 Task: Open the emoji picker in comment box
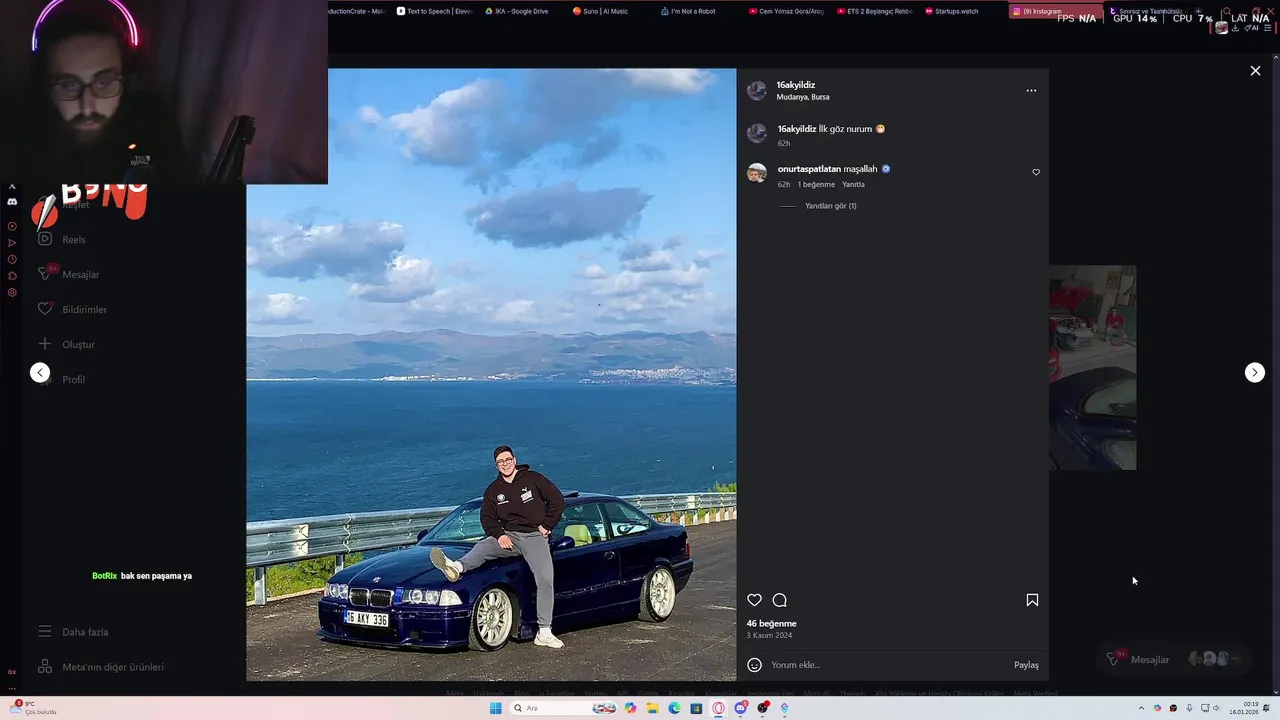(754, 665)
